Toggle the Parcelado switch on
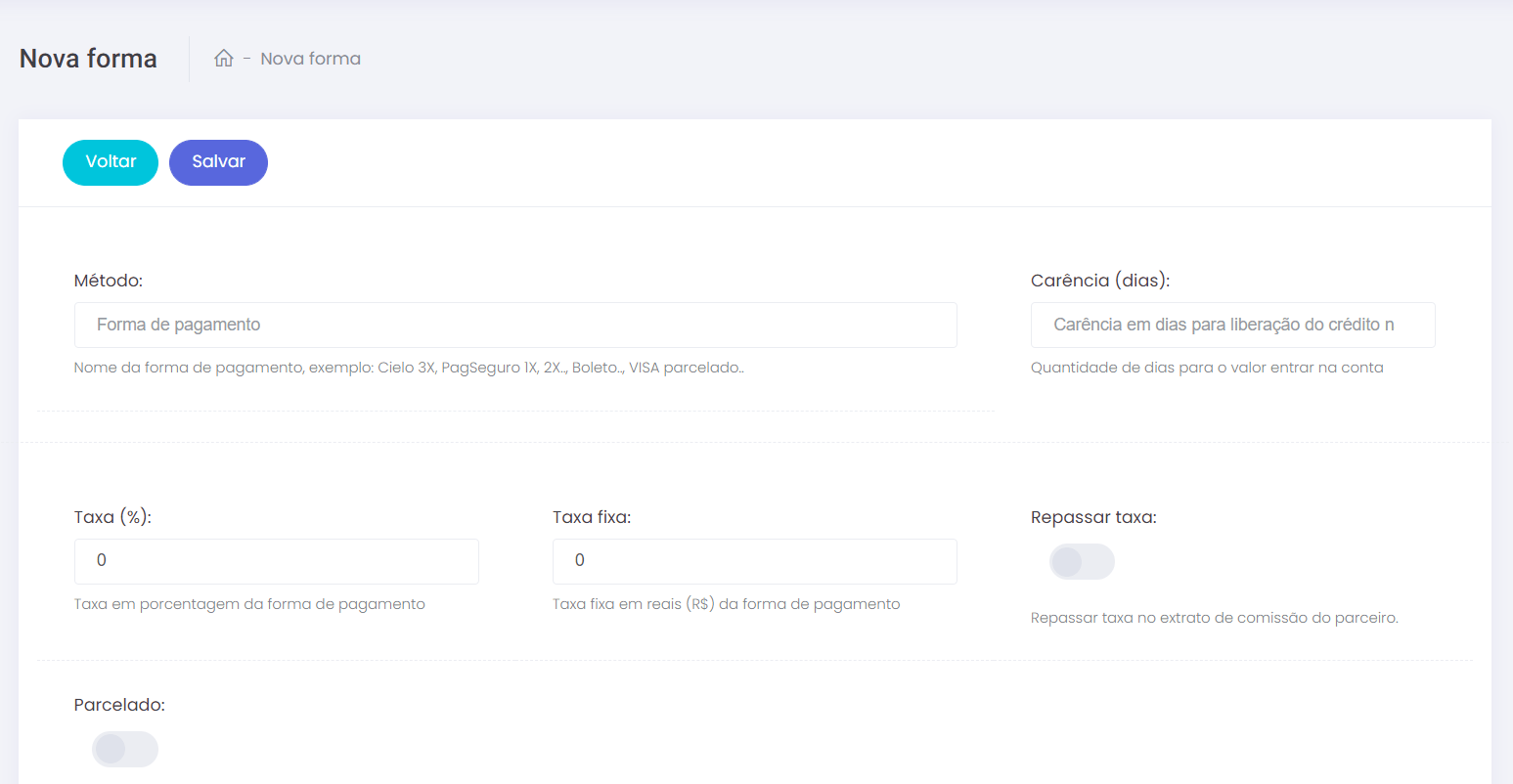 (x=125, y=749)
